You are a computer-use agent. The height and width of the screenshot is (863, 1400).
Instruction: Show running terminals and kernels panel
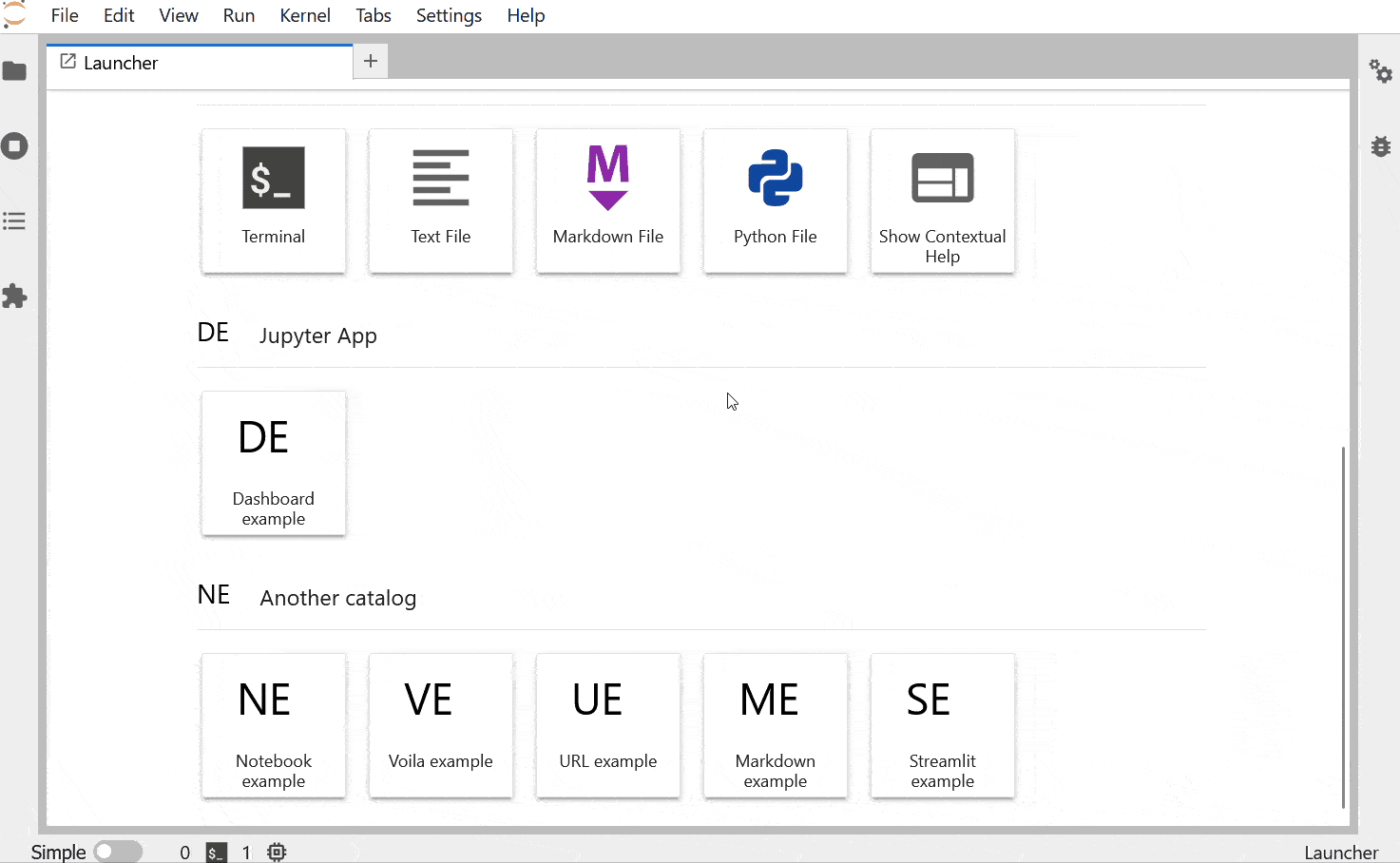click(x=14, y=146)
